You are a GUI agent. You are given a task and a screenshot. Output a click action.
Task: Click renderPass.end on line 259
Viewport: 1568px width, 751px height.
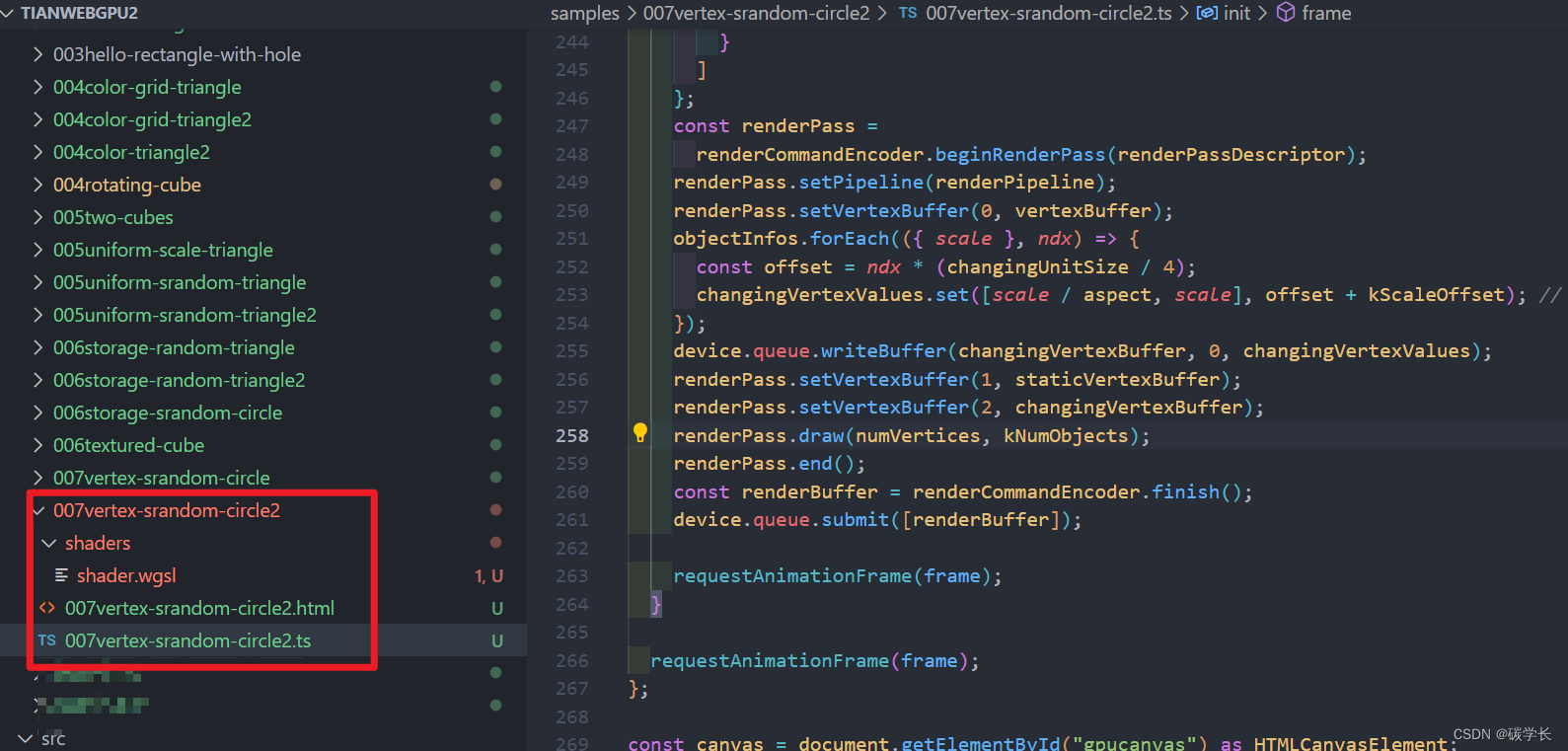click(753, 464)
